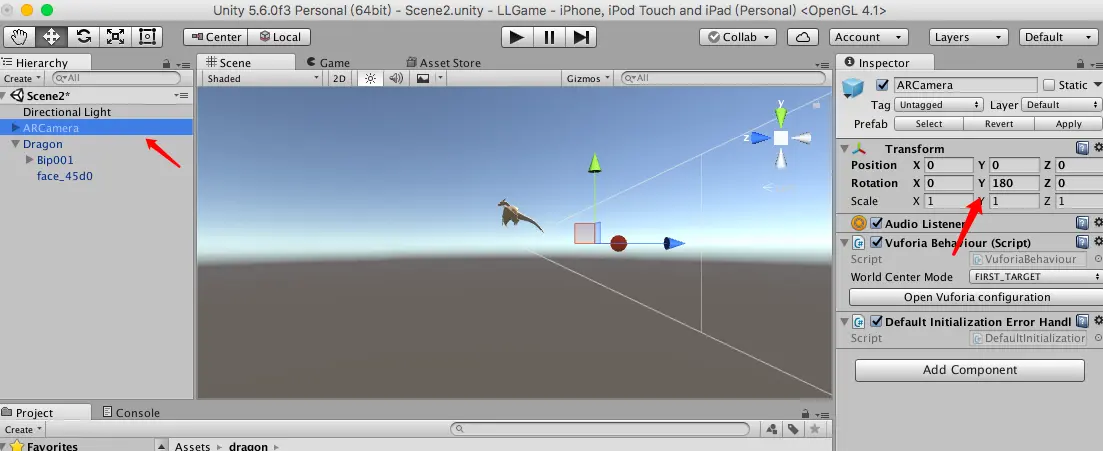1103x451 pixels.
Task: Click the prefab Revert button
Action: pos(999,123)
